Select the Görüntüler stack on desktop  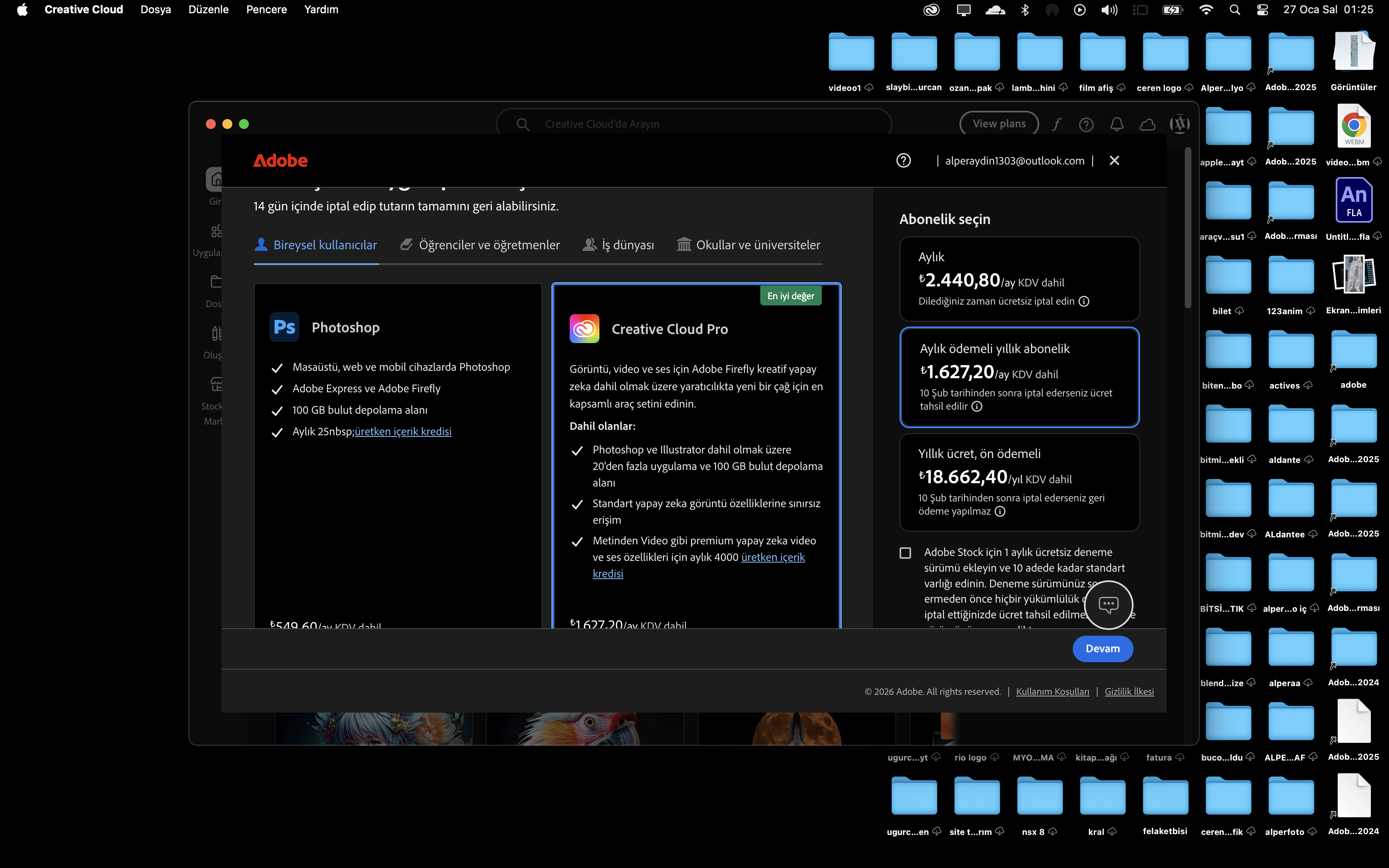(x=1353, y=51)
